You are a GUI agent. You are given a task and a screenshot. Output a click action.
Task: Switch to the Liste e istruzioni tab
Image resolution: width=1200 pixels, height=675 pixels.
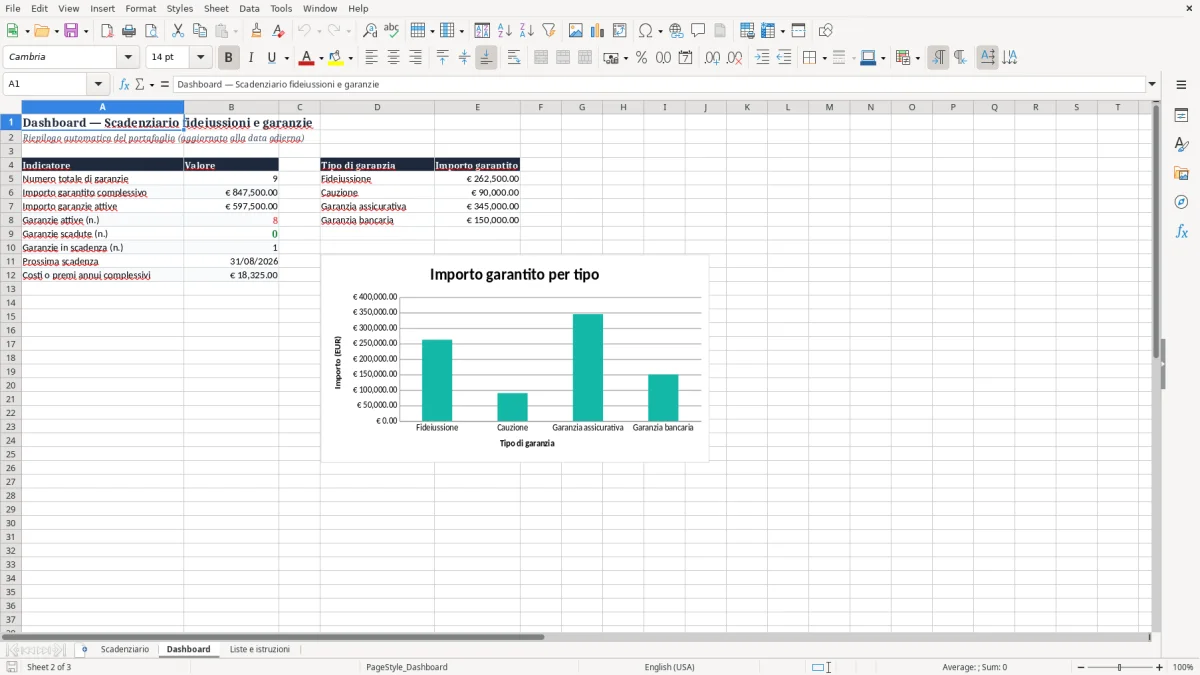tap(260, 650)
